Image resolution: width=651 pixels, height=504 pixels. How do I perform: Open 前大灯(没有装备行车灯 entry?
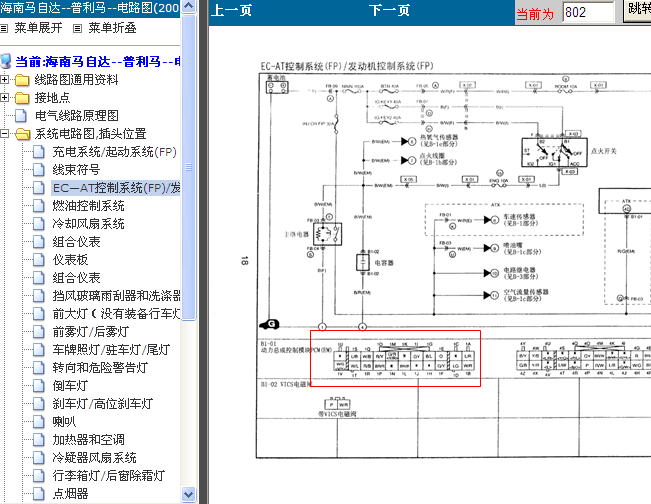pos(116,314)
